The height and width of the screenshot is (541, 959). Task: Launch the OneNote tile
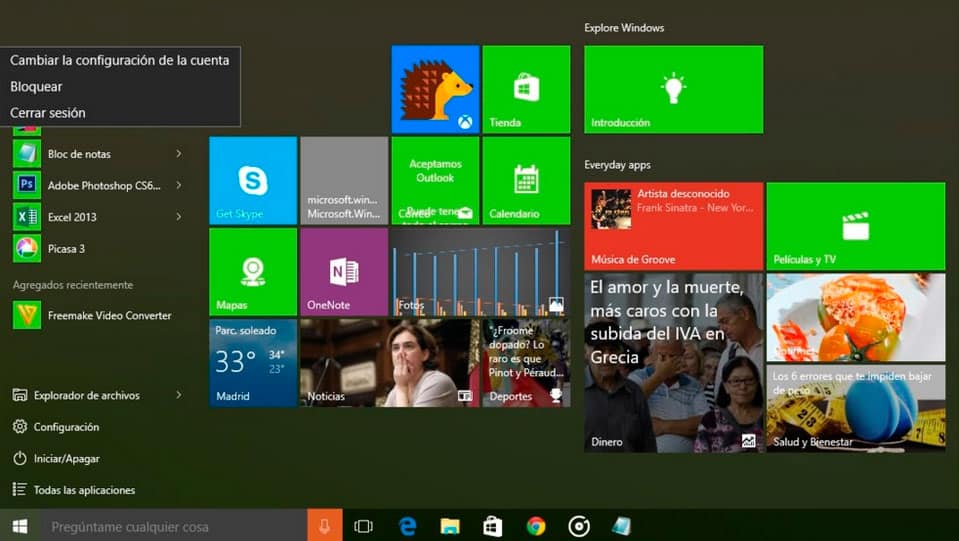coord(344,272)
